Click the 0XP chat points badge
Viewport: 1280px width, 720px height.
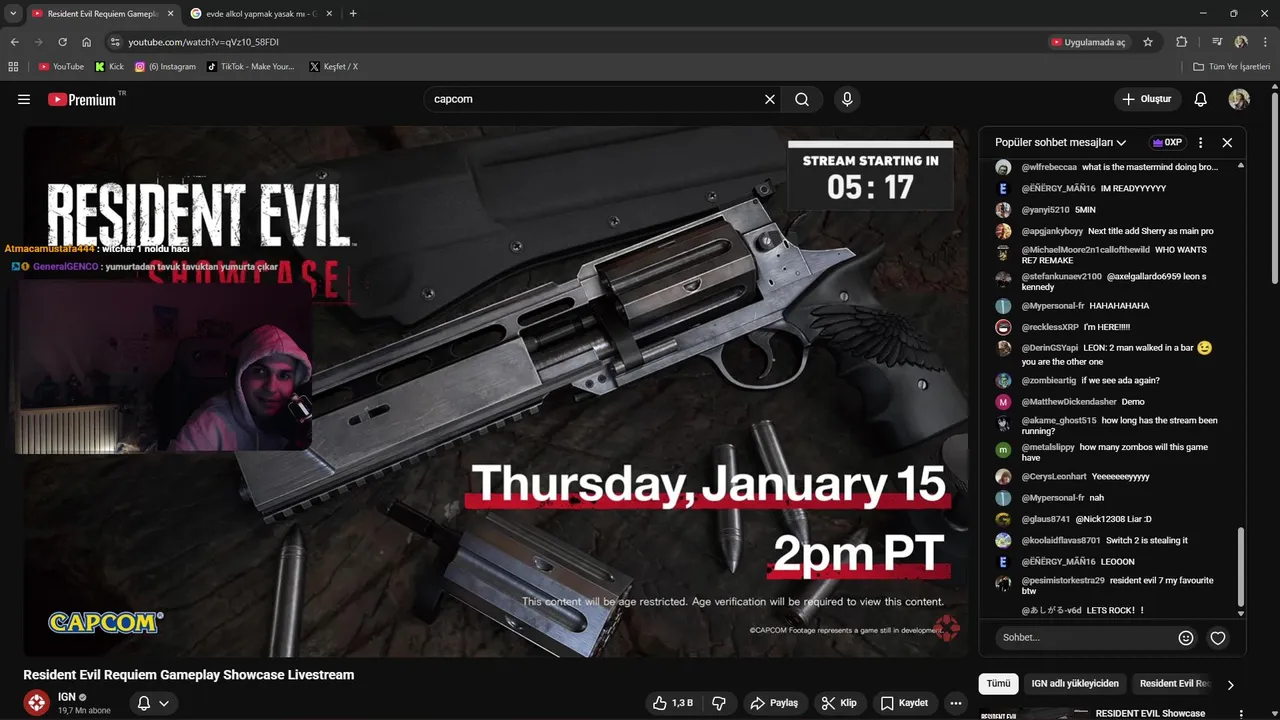[1167, 142]
